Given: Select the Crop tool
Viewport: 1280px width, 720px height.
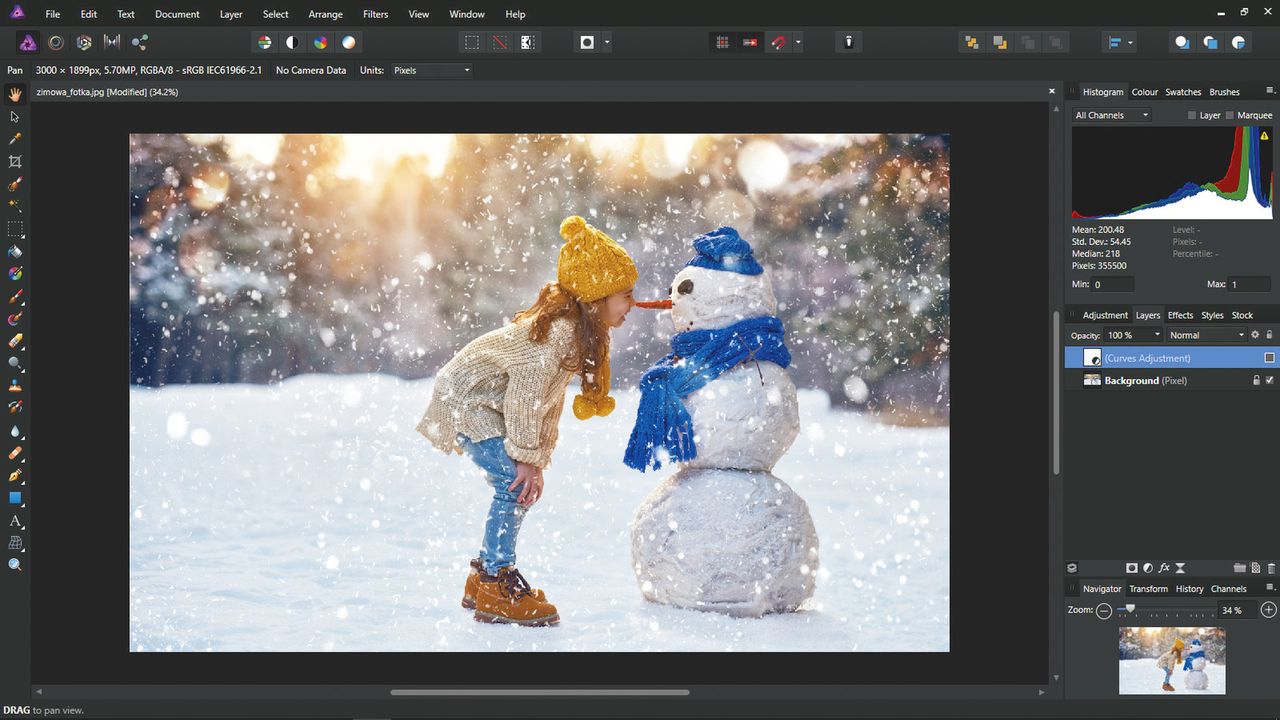Looking at the screenshot, I should [x=15, y=162].
